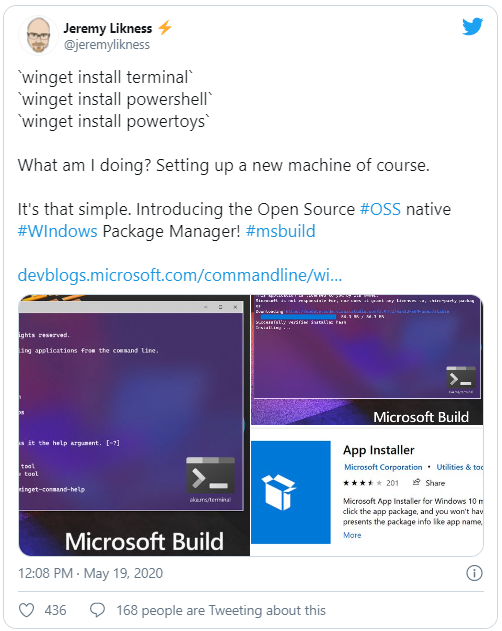This screenshot has width=502, height=631.
Task: Click the Microsoft Corporation publisher link
Action: coord(383,467)
